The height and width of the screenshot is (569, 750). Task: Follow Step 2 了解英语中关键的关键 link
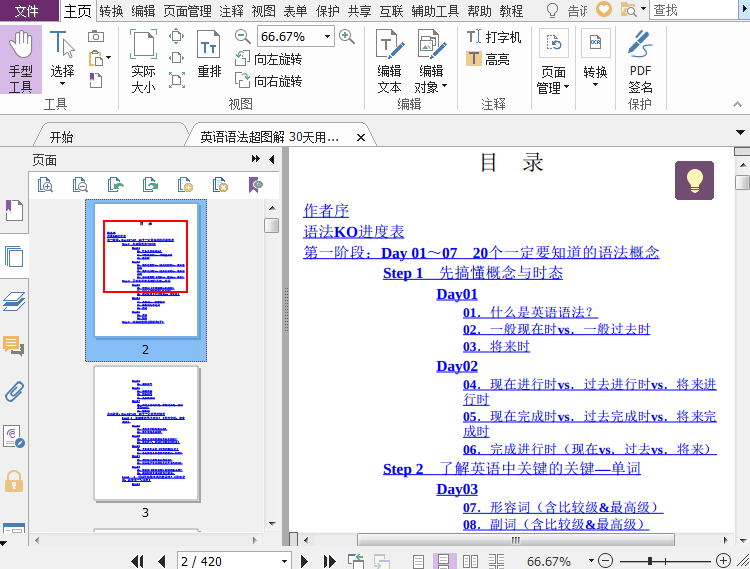pyautogui.click(x=512, y=469)
